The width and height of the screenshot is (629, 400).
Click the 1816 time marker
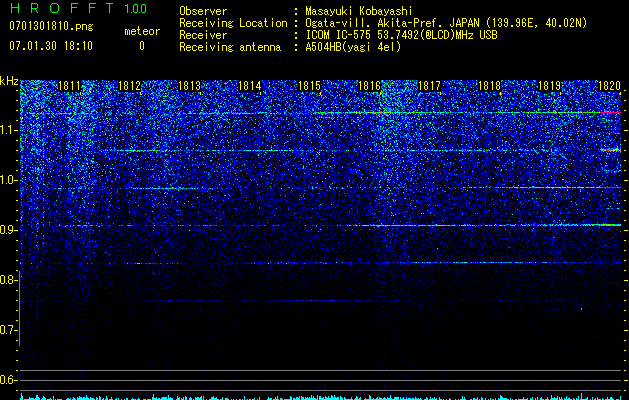[x=369, y=86]
